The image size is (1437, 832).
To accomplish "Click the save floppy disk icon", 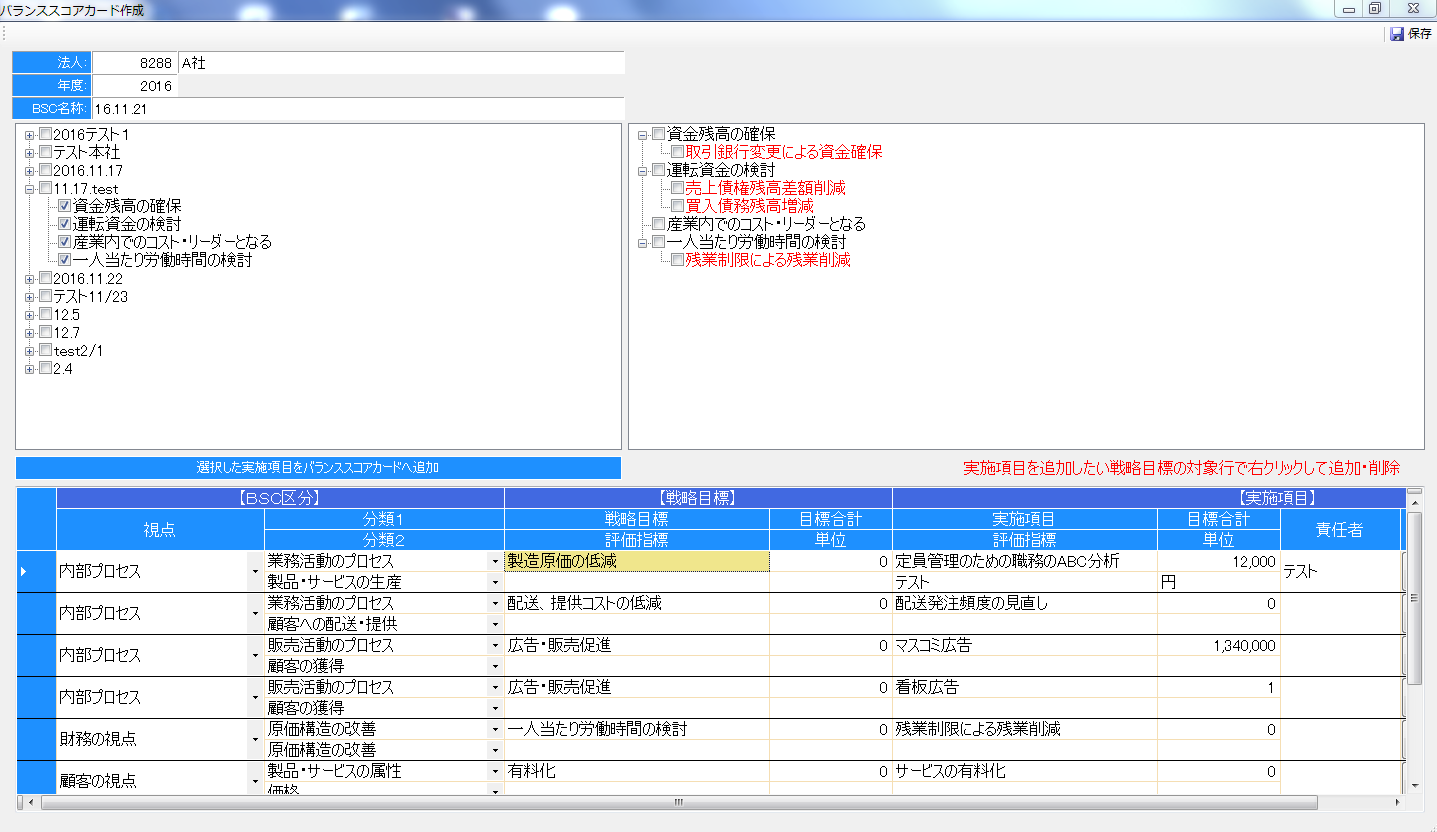I will tap(1396, 34).
